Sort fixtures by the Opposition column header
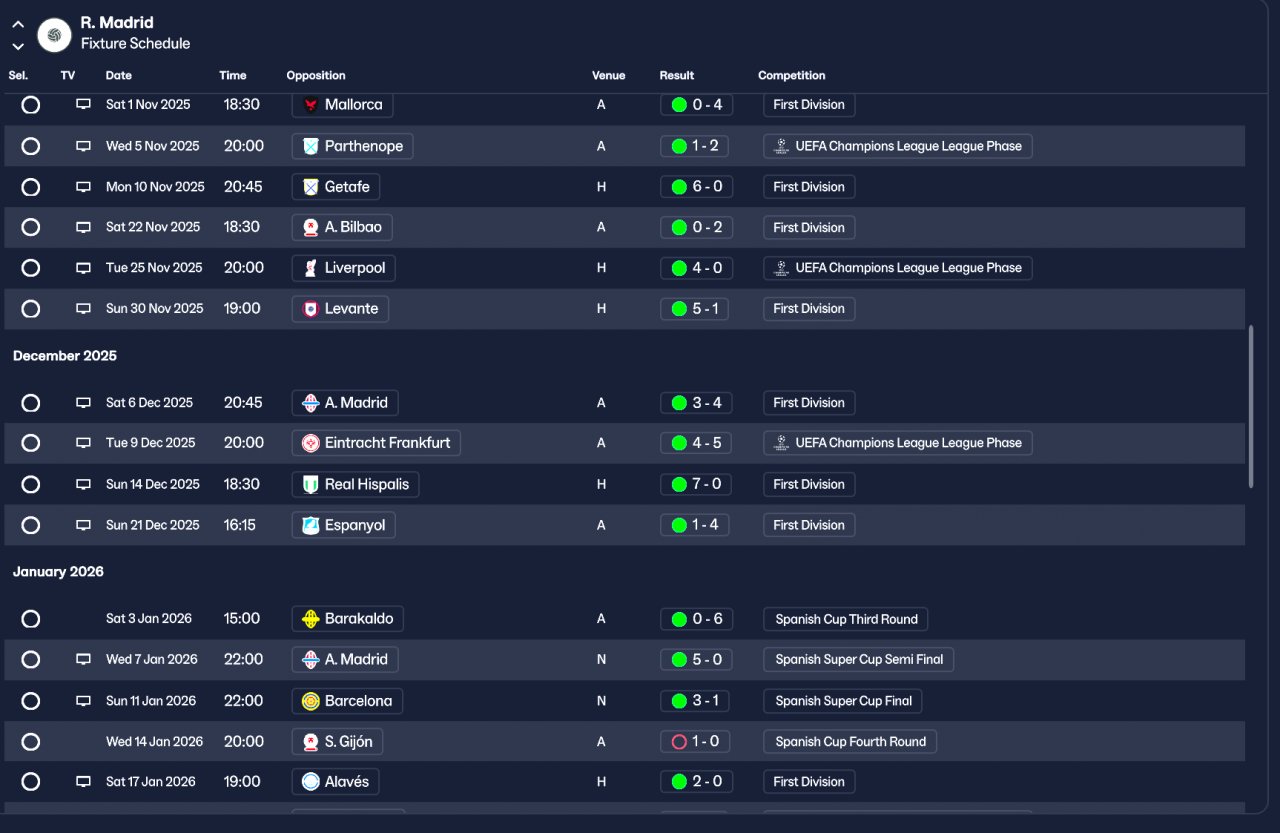Image resolution: width=1280 pixels, height=833 pixels. (316, 76)
